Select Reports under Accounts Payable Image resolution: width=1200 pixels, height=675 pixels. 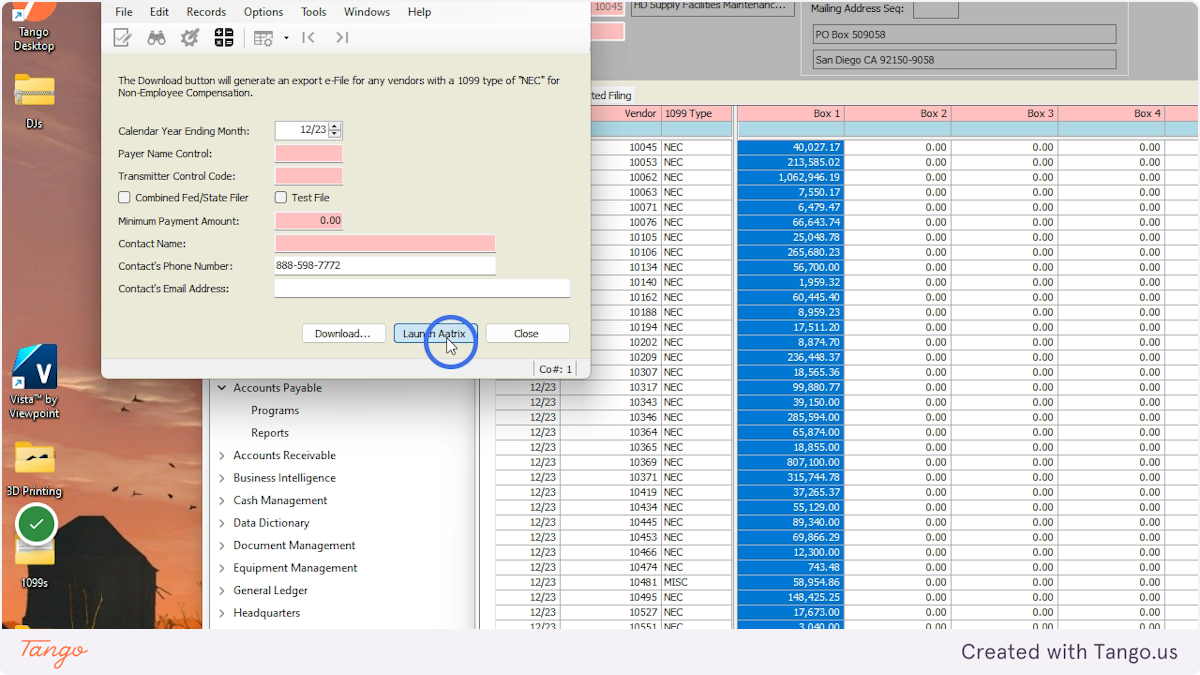(x=270, y=433)
